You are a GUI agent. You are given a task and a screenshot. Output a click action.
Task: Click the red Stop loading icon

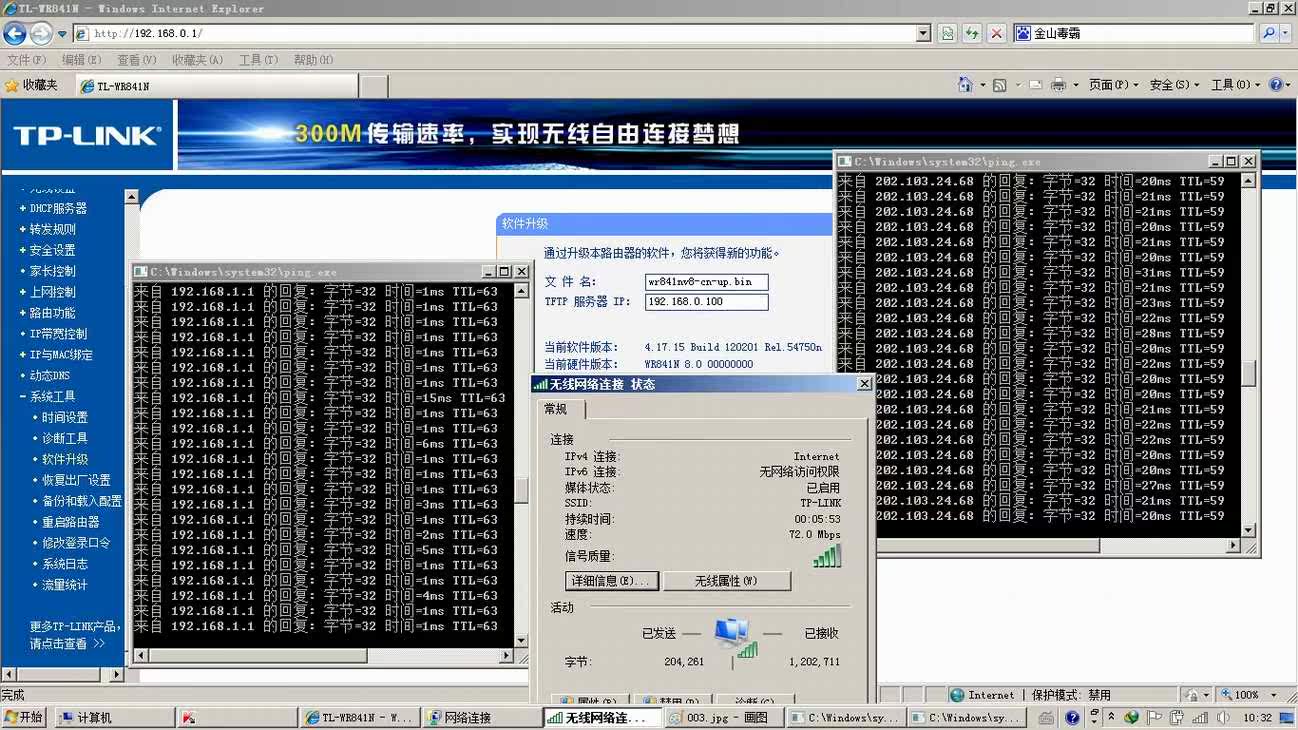[x=996, y=33]
